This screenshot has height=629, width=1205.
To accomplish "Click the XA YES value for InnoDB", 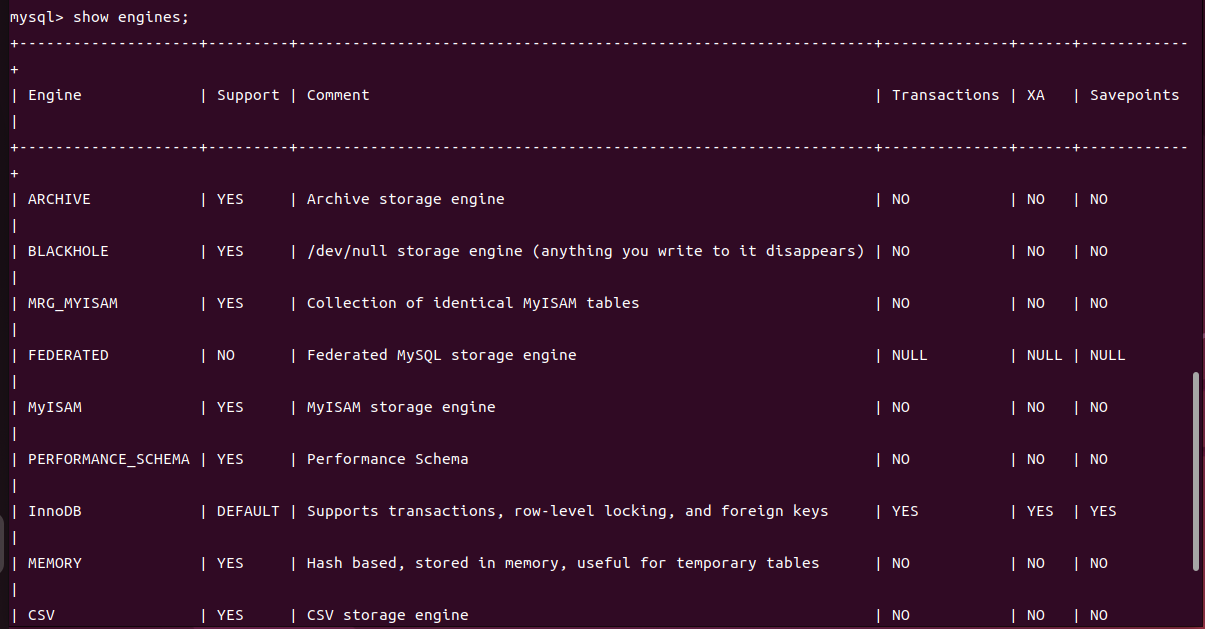I will (x=1040, y=511).
